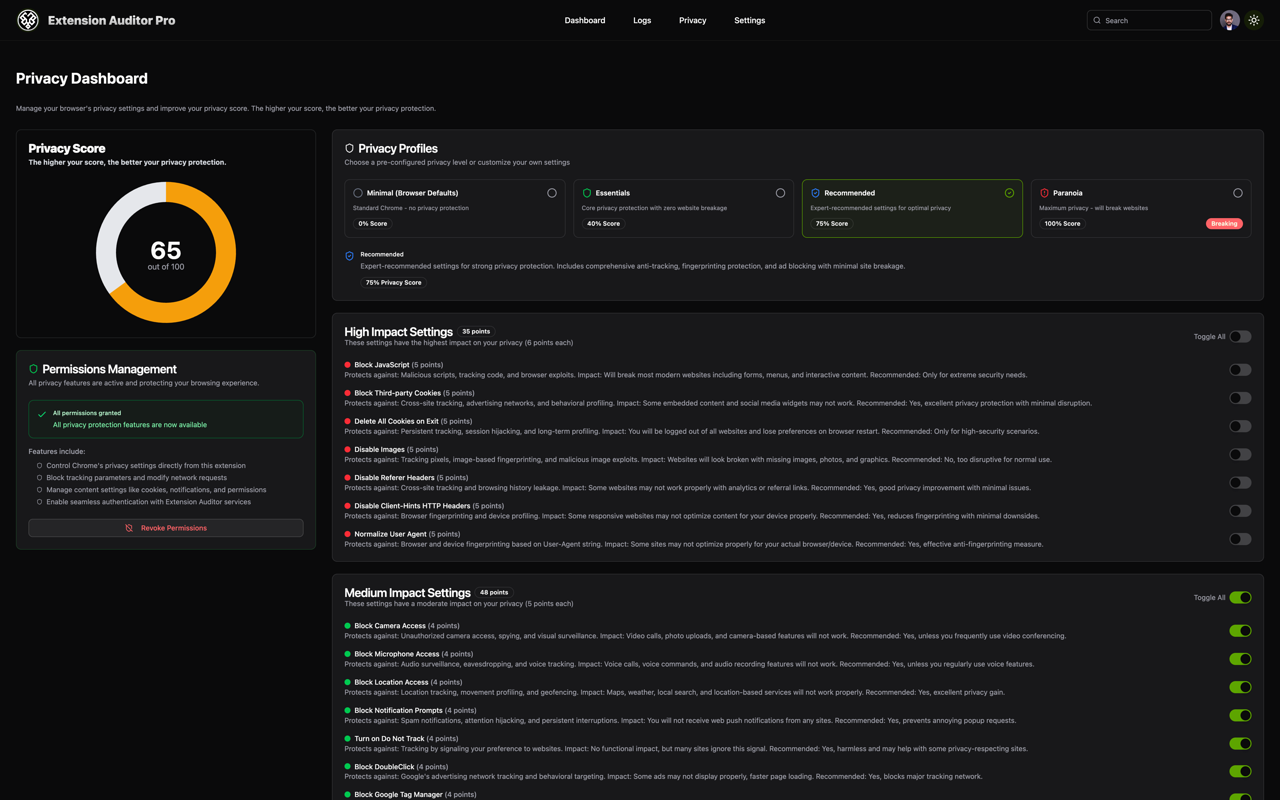
Task: Click the 75% Privacy Score badge
Action: [393, 283]
